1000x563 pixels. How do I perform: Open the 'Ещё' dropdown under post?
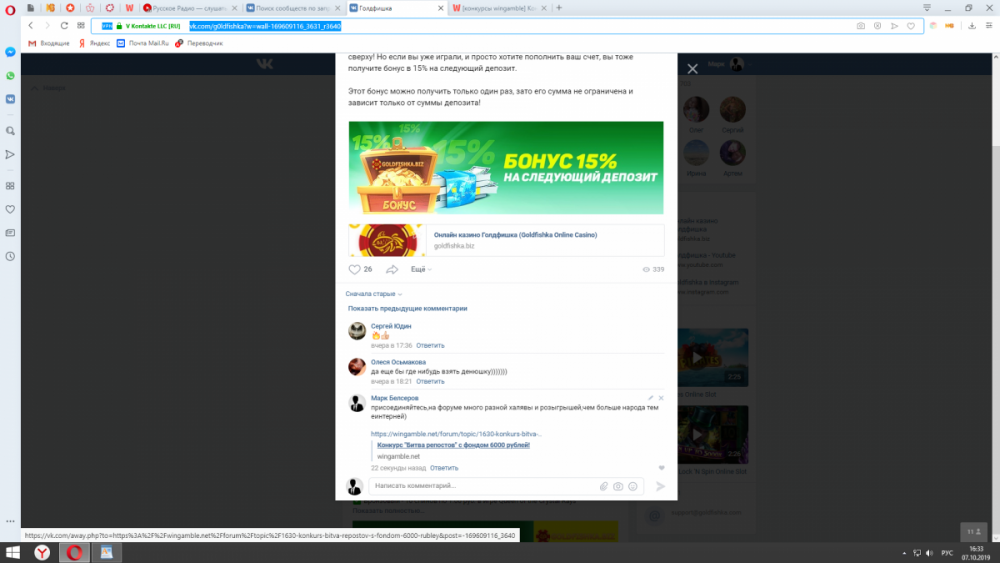pos(420,270)
